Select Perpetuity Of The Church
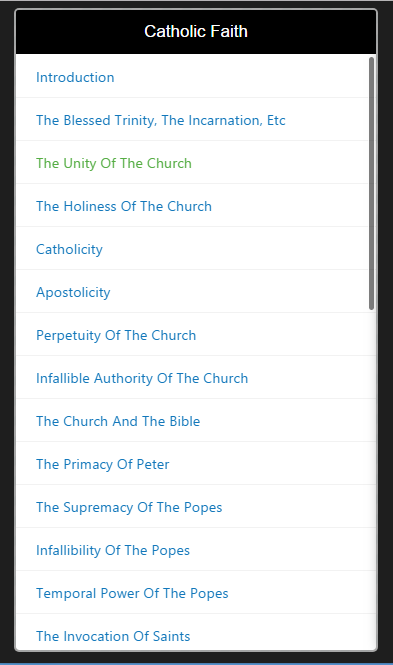The width and height of the screenshot is (393, 665). [116, 335]
